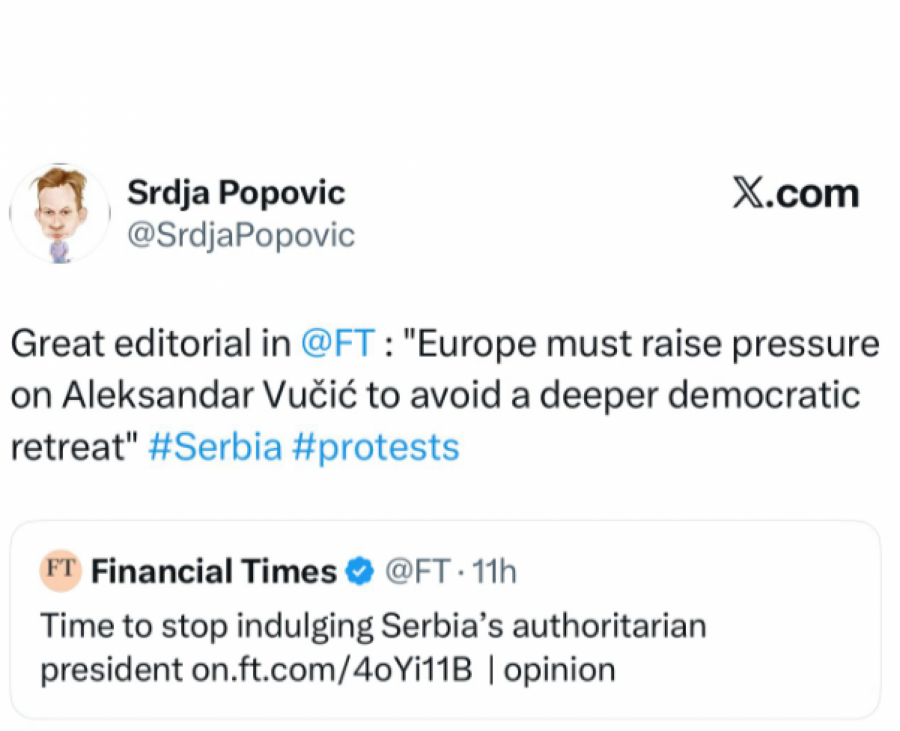Screen dimensions: 900x731
Task: Open the #protests hashtag
Action: [375, 446]
